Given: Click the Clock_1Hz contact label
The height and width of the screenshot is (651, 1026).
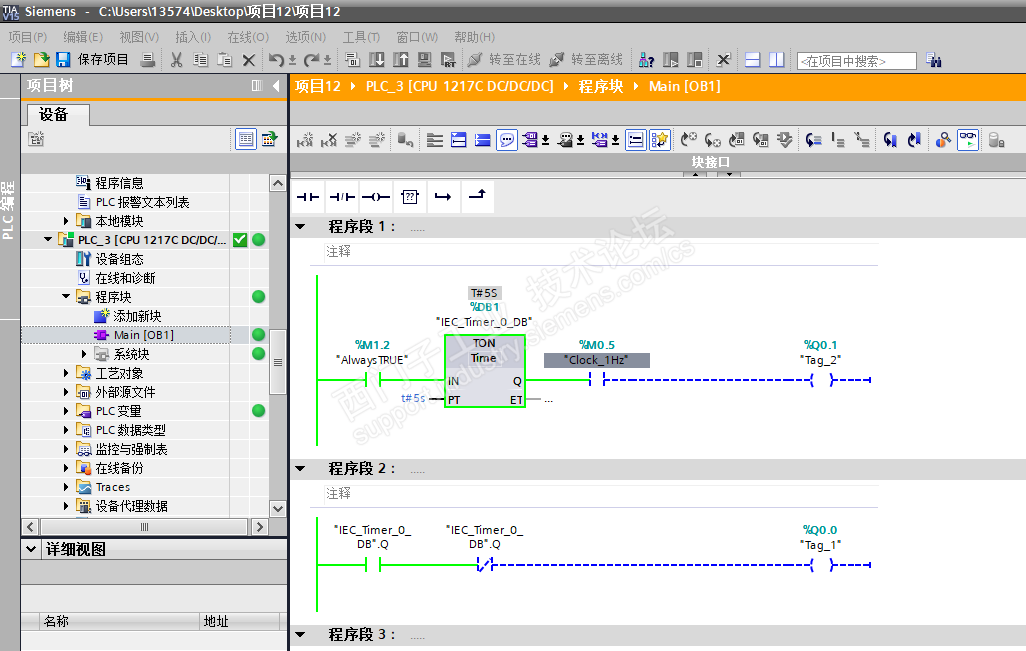Looking at the screenshot, I should point(596,360).
